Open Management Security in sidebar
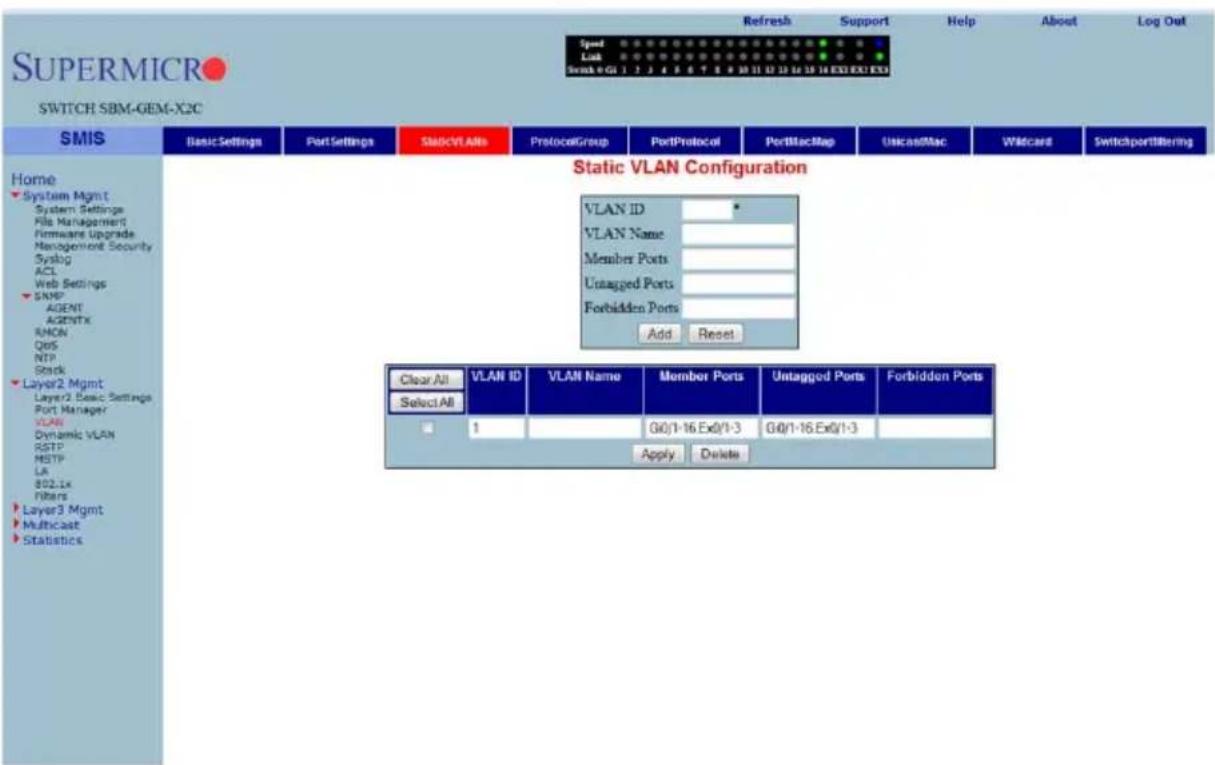Viewport: 1215px width, 765px height. 93,245
